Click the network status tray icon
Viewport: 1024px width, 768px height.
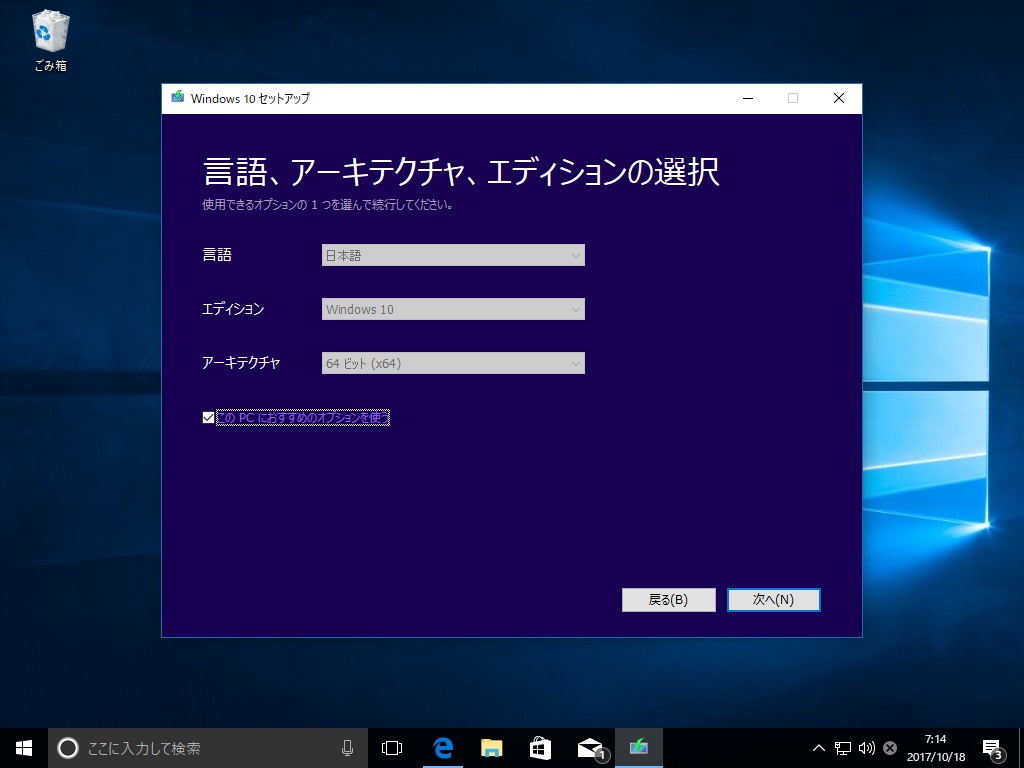[x=842, y=748]
